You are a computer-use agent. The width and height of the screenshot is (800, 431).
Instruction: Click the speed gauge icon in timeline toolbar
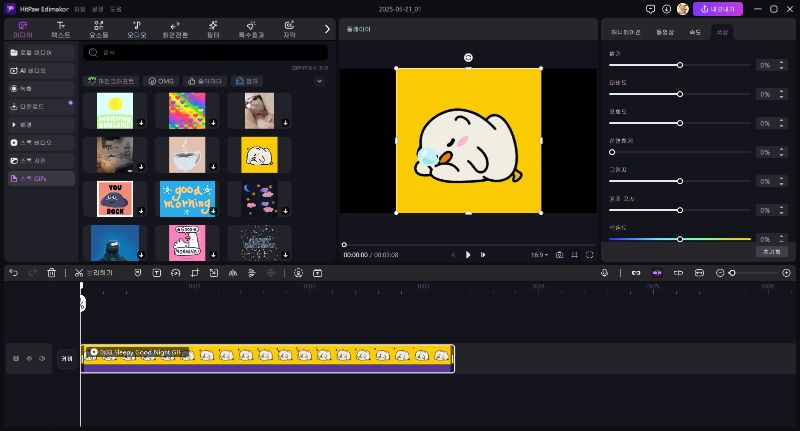point(176,273)
